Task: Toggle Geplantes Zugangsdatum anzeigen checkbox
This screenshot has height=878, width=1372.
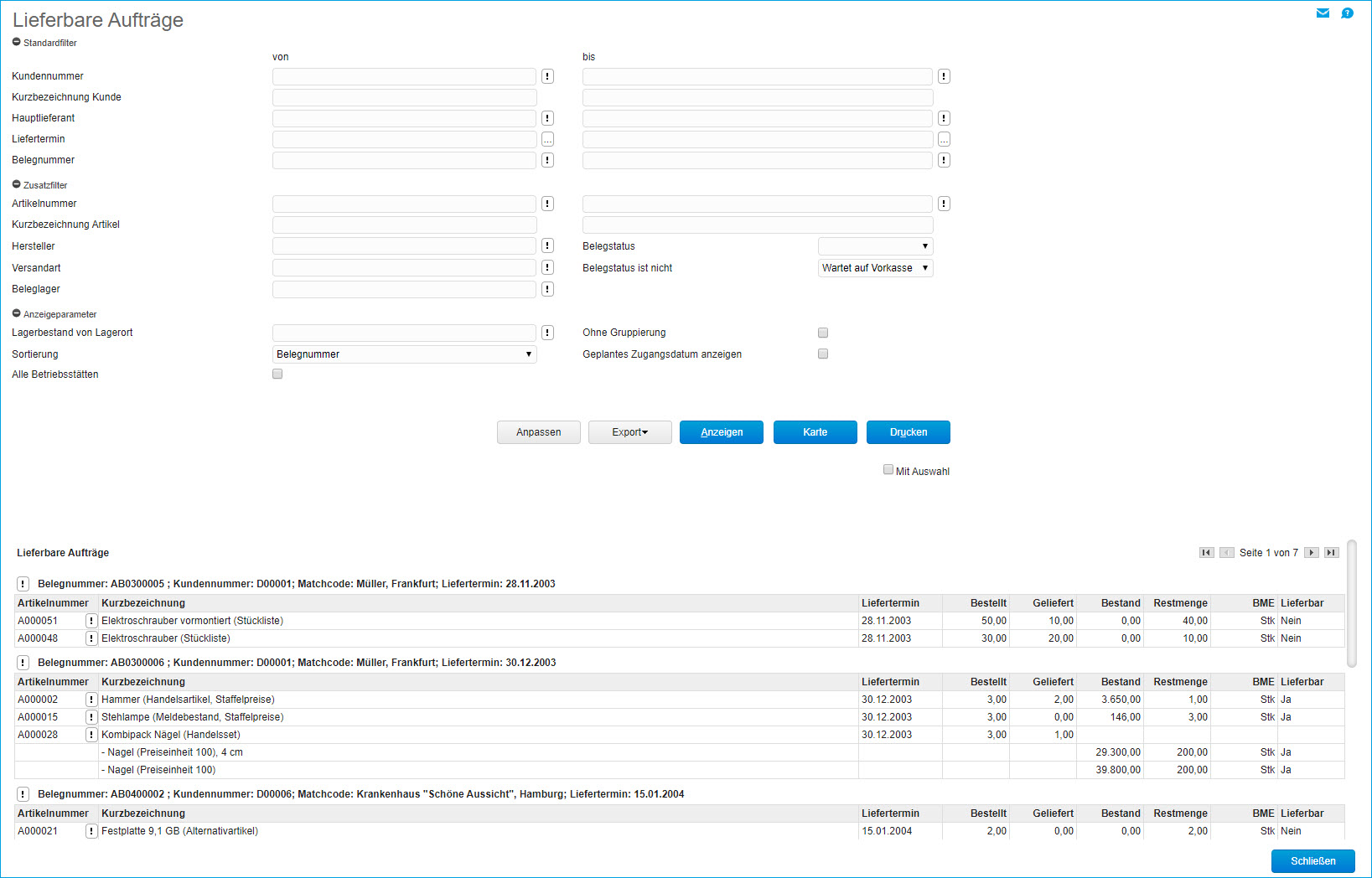Action: 823,354
